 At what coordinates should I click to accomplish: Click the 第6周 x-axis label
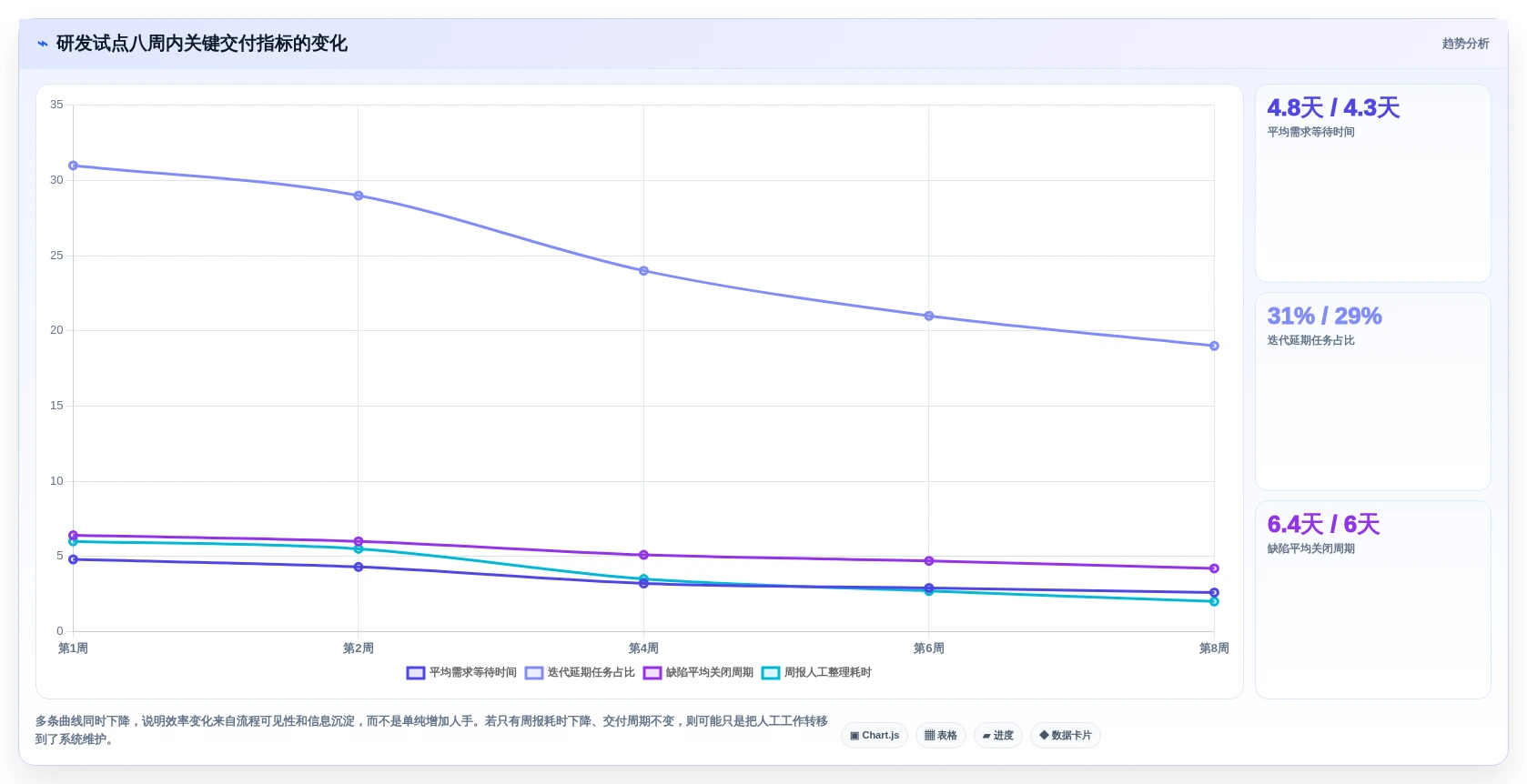pos(929,648)
